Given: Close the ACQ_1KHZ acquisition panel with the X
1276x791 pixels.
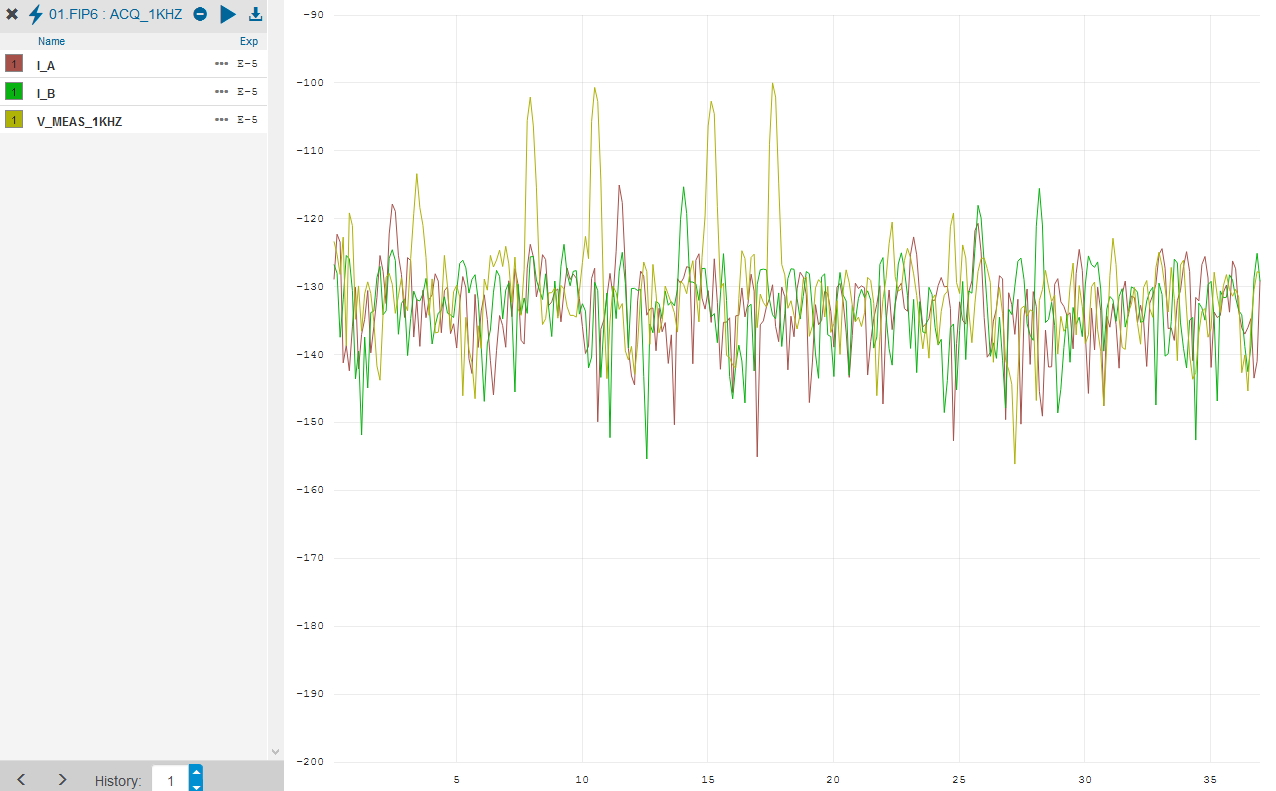Looking at the screenshot, I should tap(12, 14).
